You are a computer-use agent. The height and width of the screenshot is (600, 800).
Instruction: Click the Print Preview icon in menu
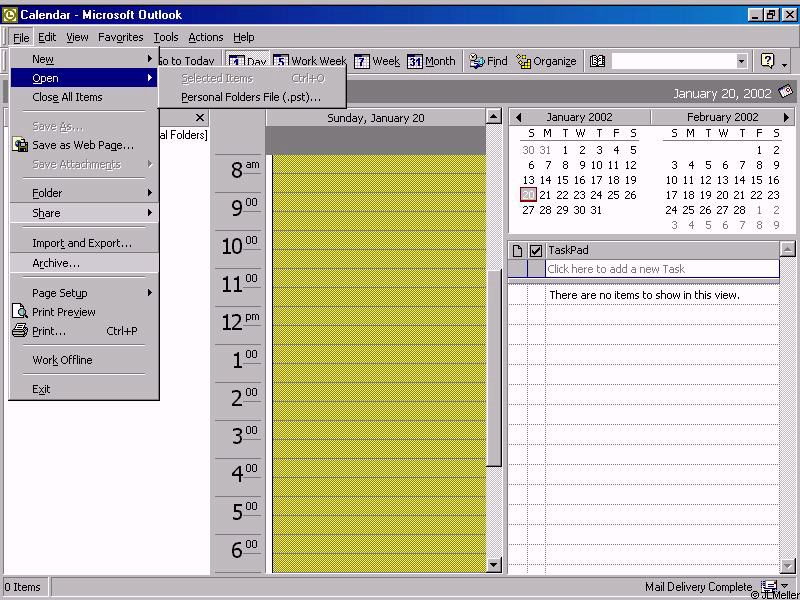[21, 312]
